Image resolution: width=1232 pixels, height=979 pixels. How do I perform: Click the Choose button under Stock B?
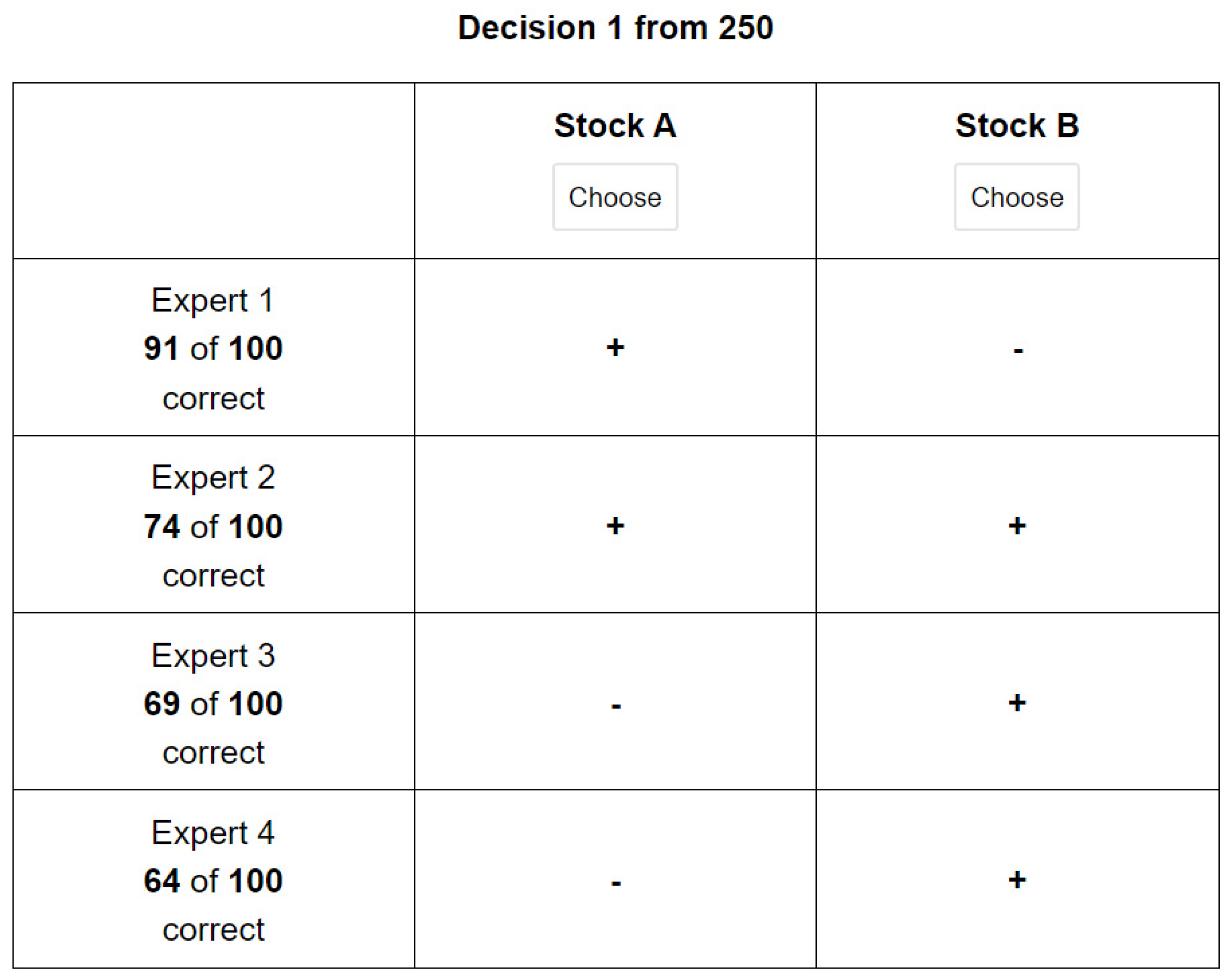click(1017, 197)
